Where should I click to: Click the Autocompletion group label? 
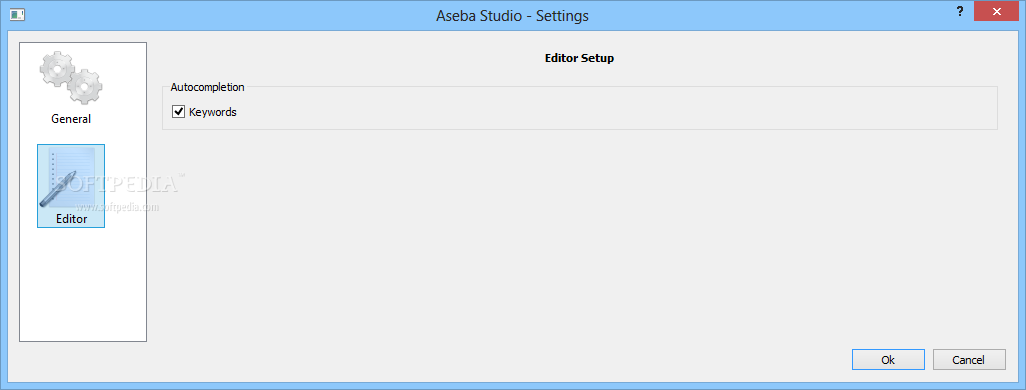coord(207,86)
